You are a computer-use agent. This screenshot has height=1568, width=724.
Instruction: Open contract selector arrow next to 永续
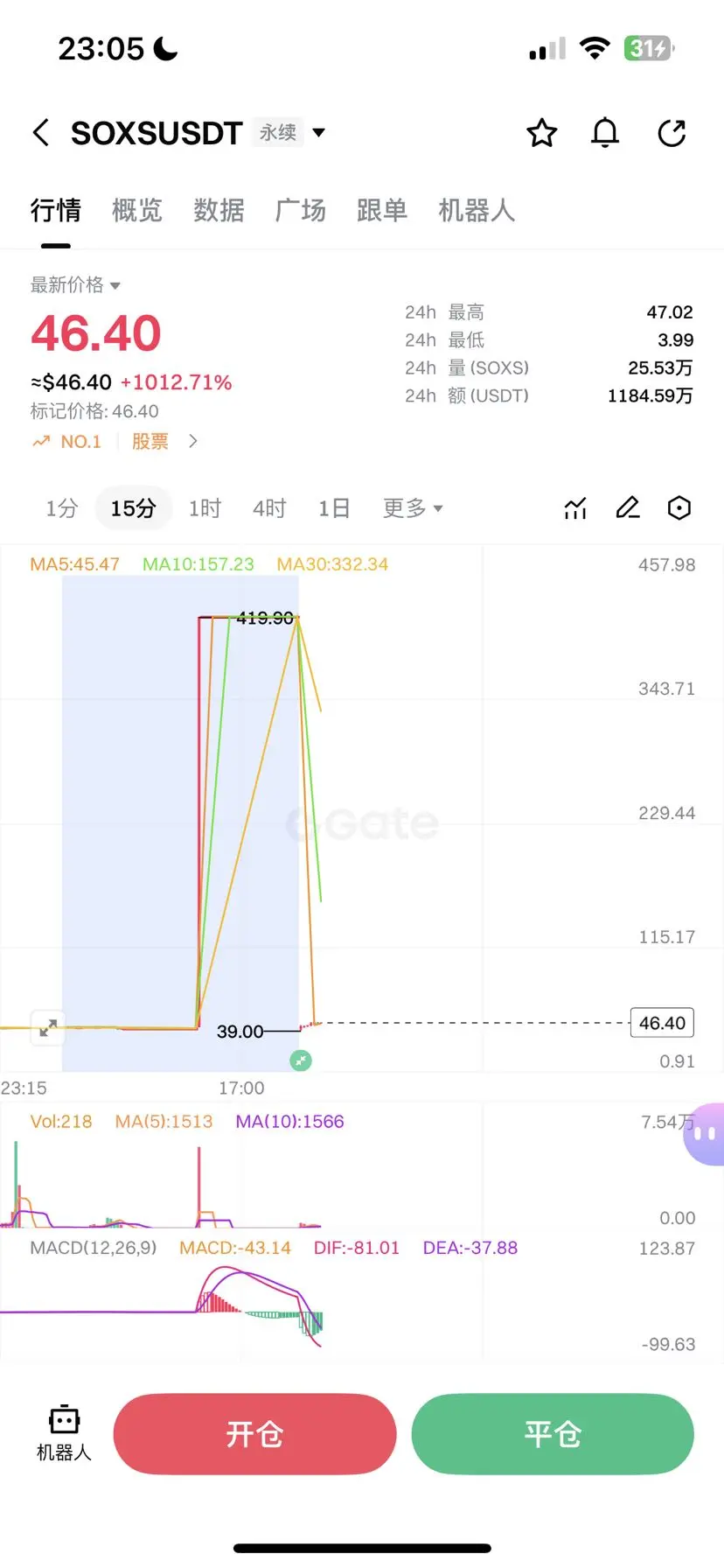coord(319,133)
